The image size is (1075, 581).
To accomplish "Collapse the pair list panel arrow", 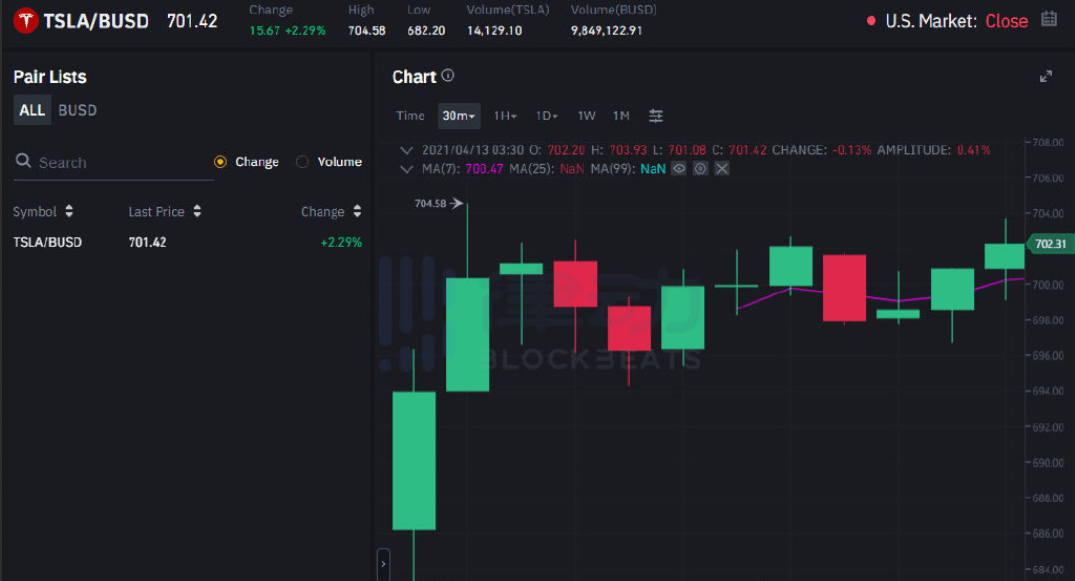I will click(383, 564).
